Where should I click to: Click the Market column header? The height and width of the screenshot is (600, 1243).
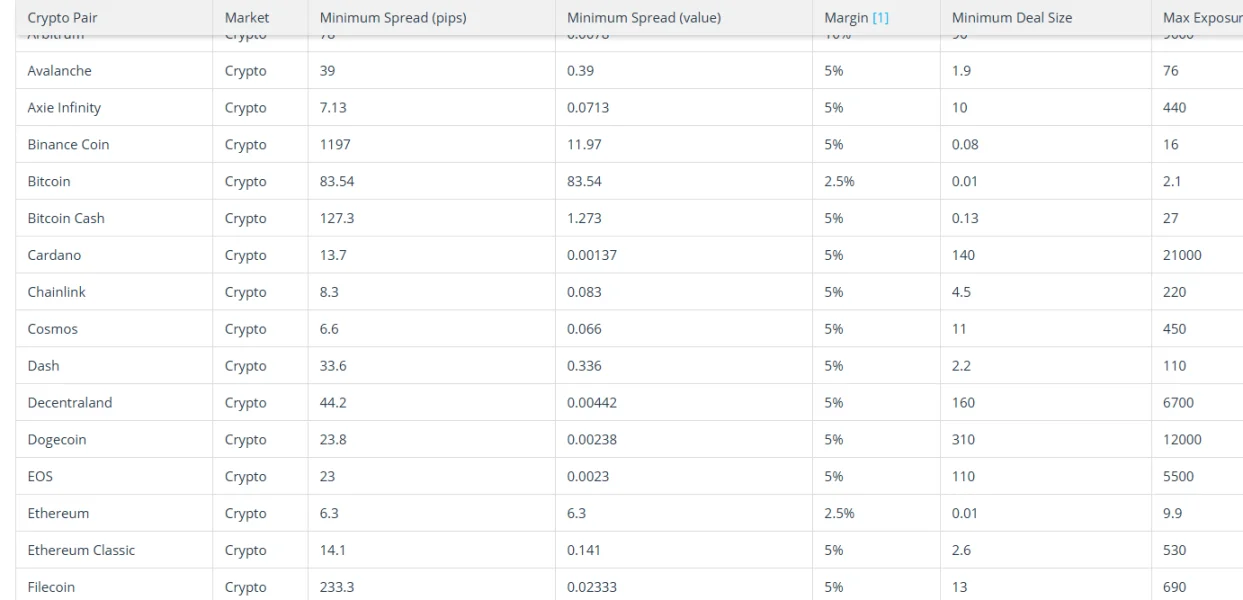(247, 19)
